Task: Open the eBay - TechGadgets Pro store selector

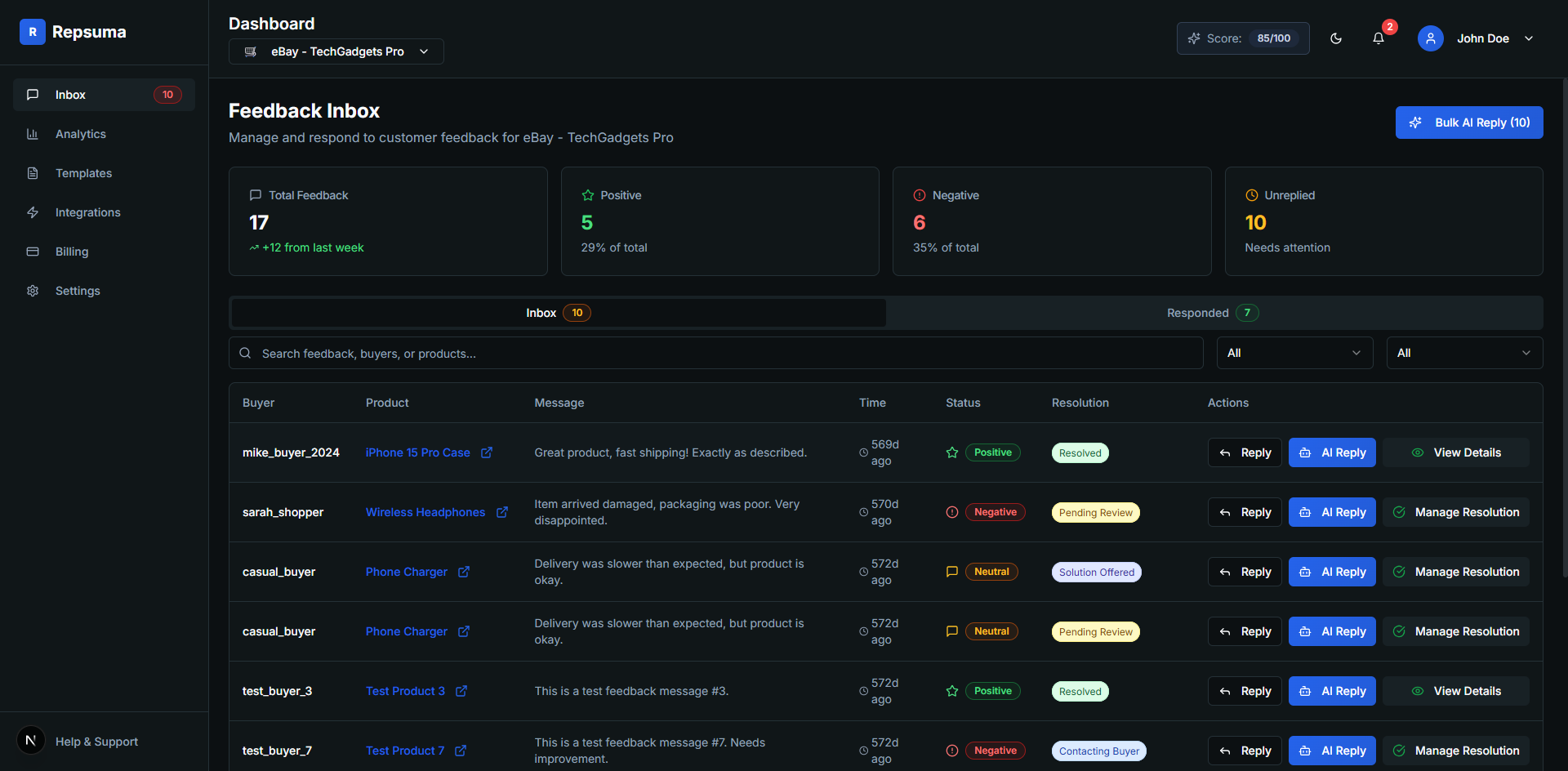Action: tap(336, 51)
